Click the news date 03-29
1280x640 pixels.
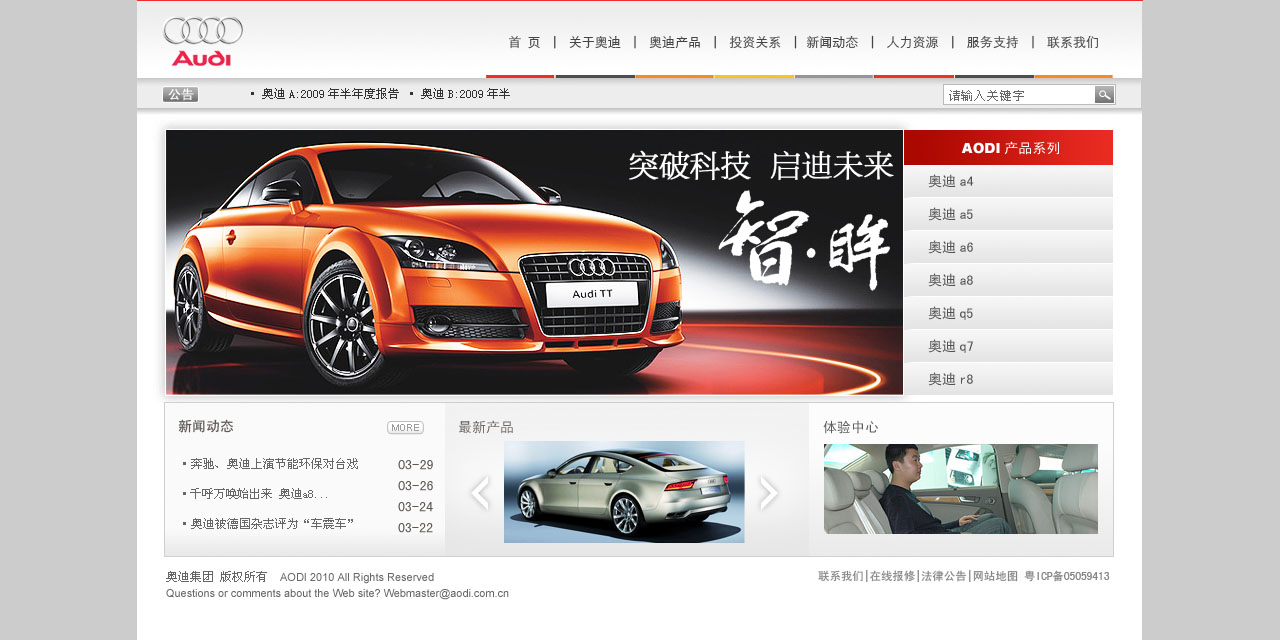[416, 465]
